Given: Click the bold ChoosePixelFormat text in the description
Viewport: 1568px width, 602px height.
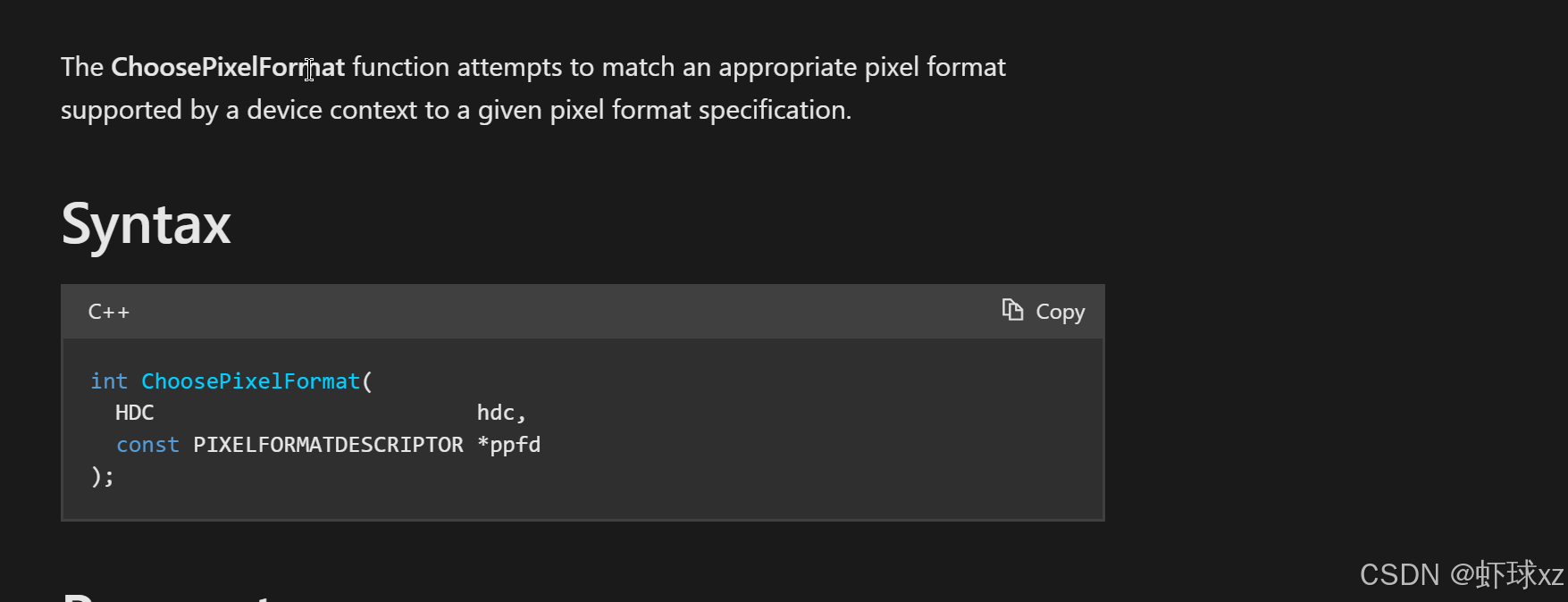Looking at the screenshot, I should point(228,67).
